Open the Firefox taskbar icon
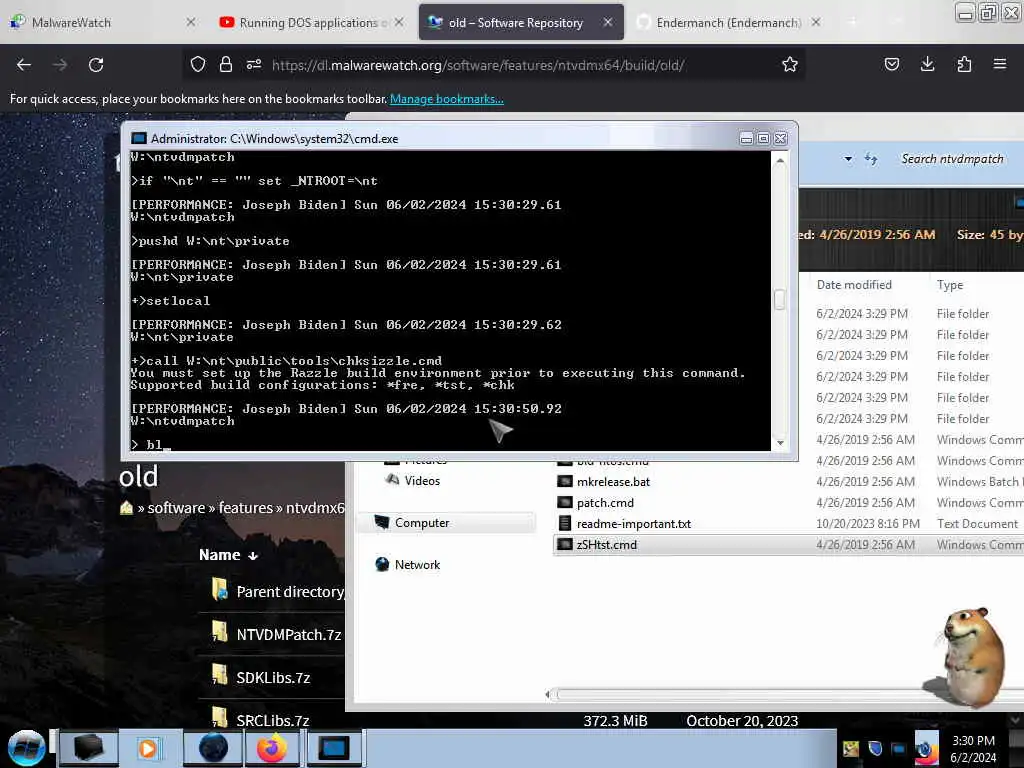Image resolution: width=1024 pixels, height=768 pixels. point(272,748)
